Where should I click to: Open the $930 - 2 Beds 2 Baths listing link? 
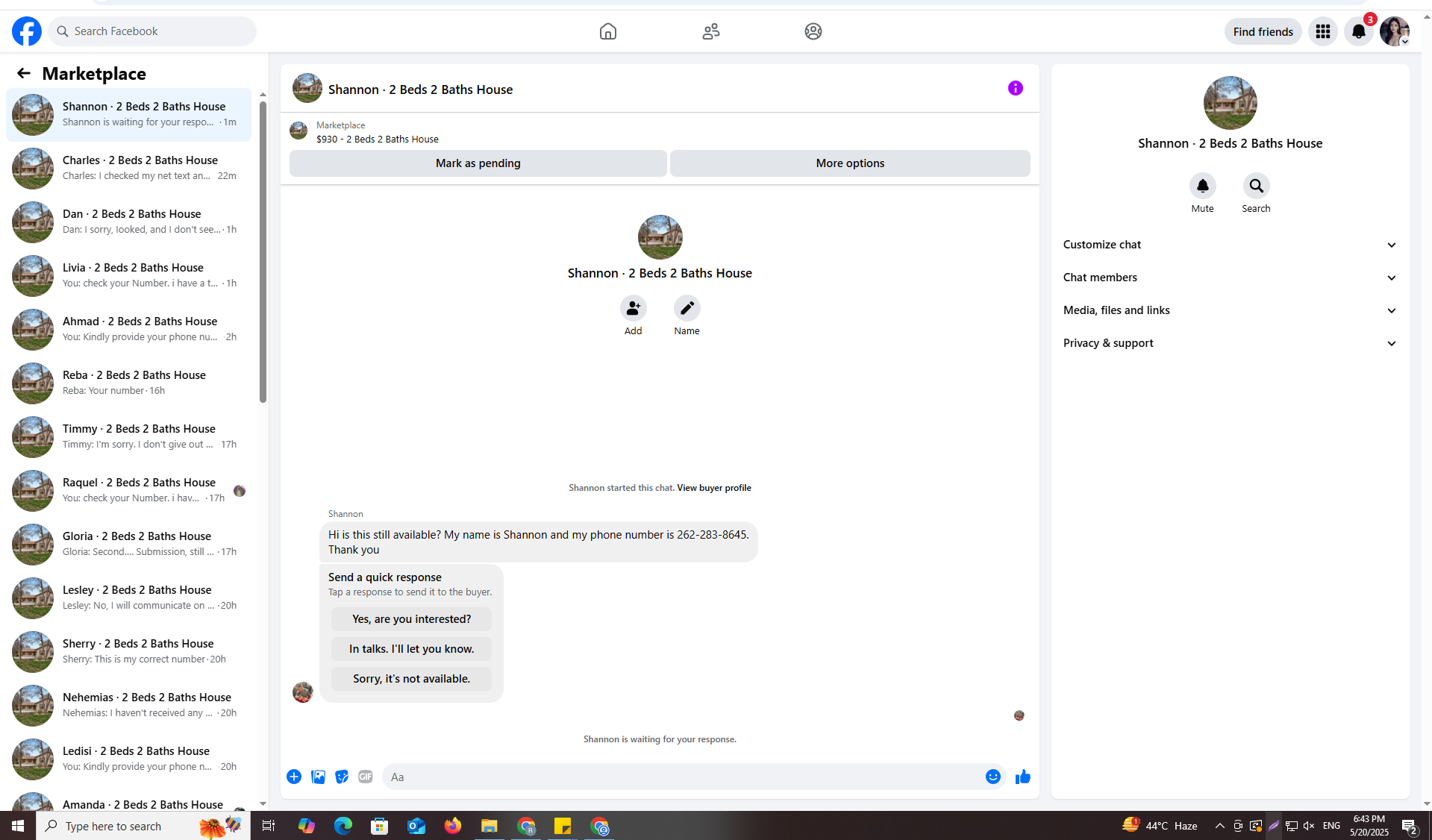pyautogui.click(x=378, y=139)
